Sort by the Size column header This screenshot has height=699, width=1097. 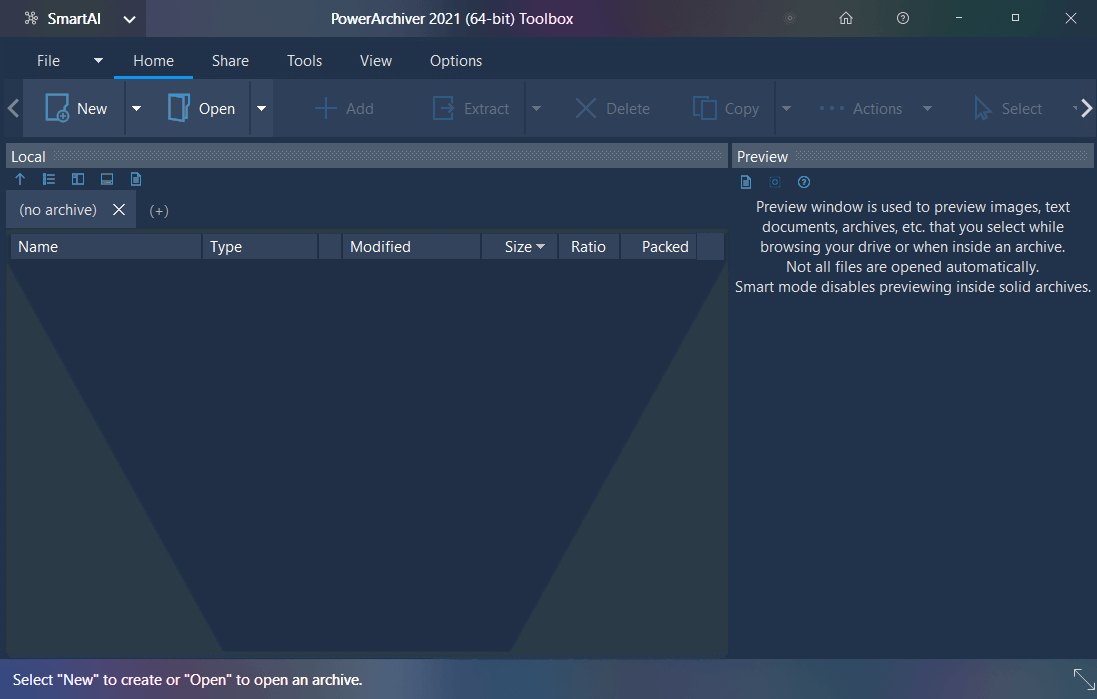[520, 246]
